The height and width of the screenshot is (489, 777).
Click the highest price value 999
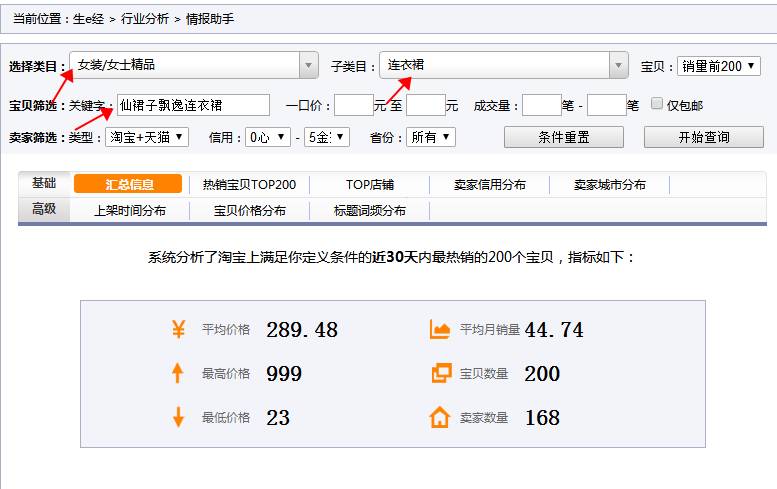pyautogui.click(x=284, y=374)
